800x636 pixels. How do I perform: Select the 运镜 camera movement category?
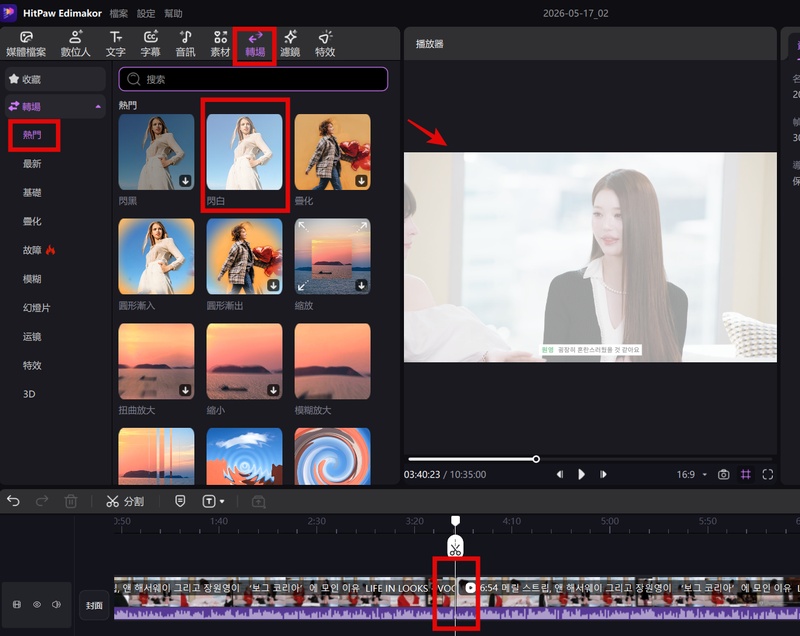pos(32,337)
